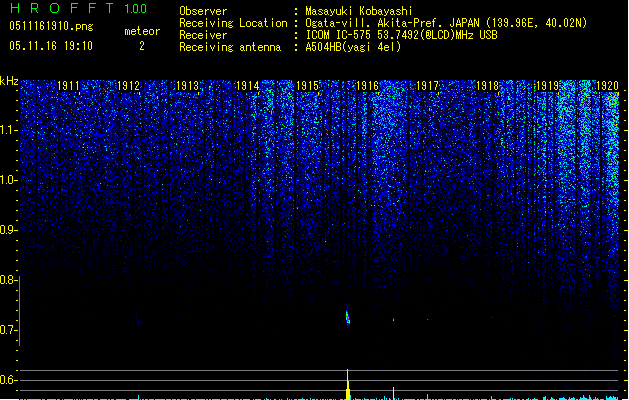629x400 pixels.
Task: Click the meteor count label
Action: pos(142,31)
